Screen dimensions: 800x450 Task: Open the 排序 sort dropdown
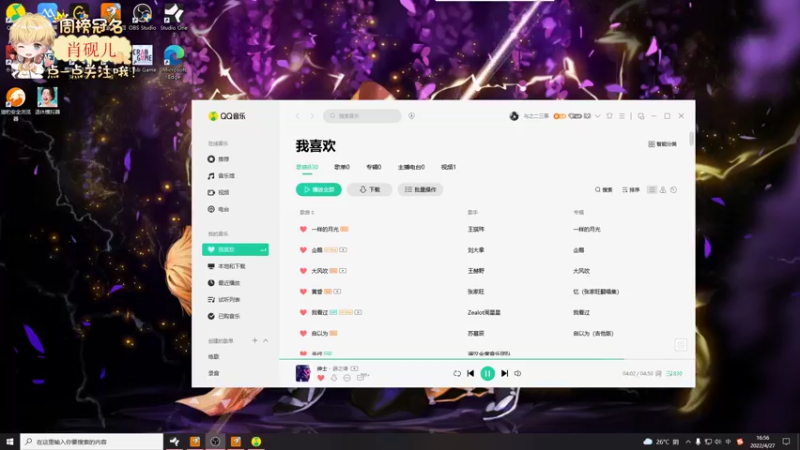631,190
